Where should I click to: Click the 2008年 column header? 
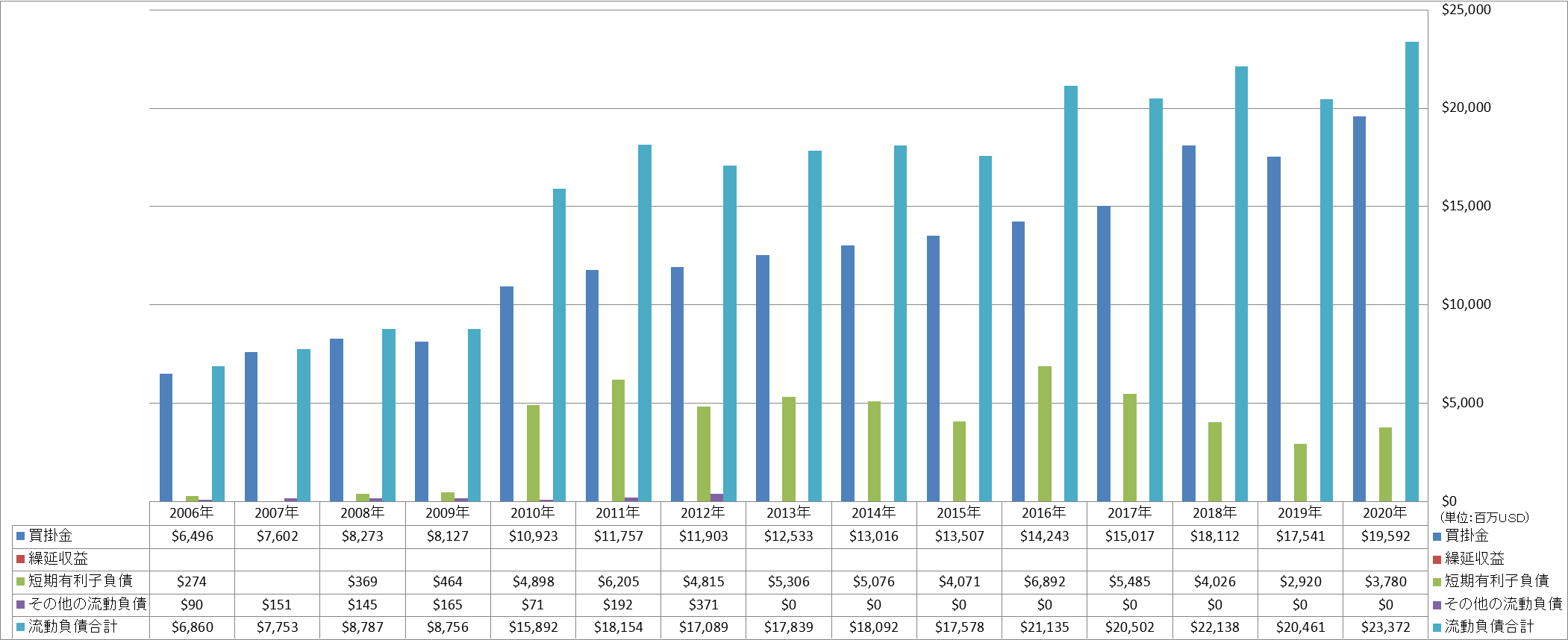[x=362, y=513]
